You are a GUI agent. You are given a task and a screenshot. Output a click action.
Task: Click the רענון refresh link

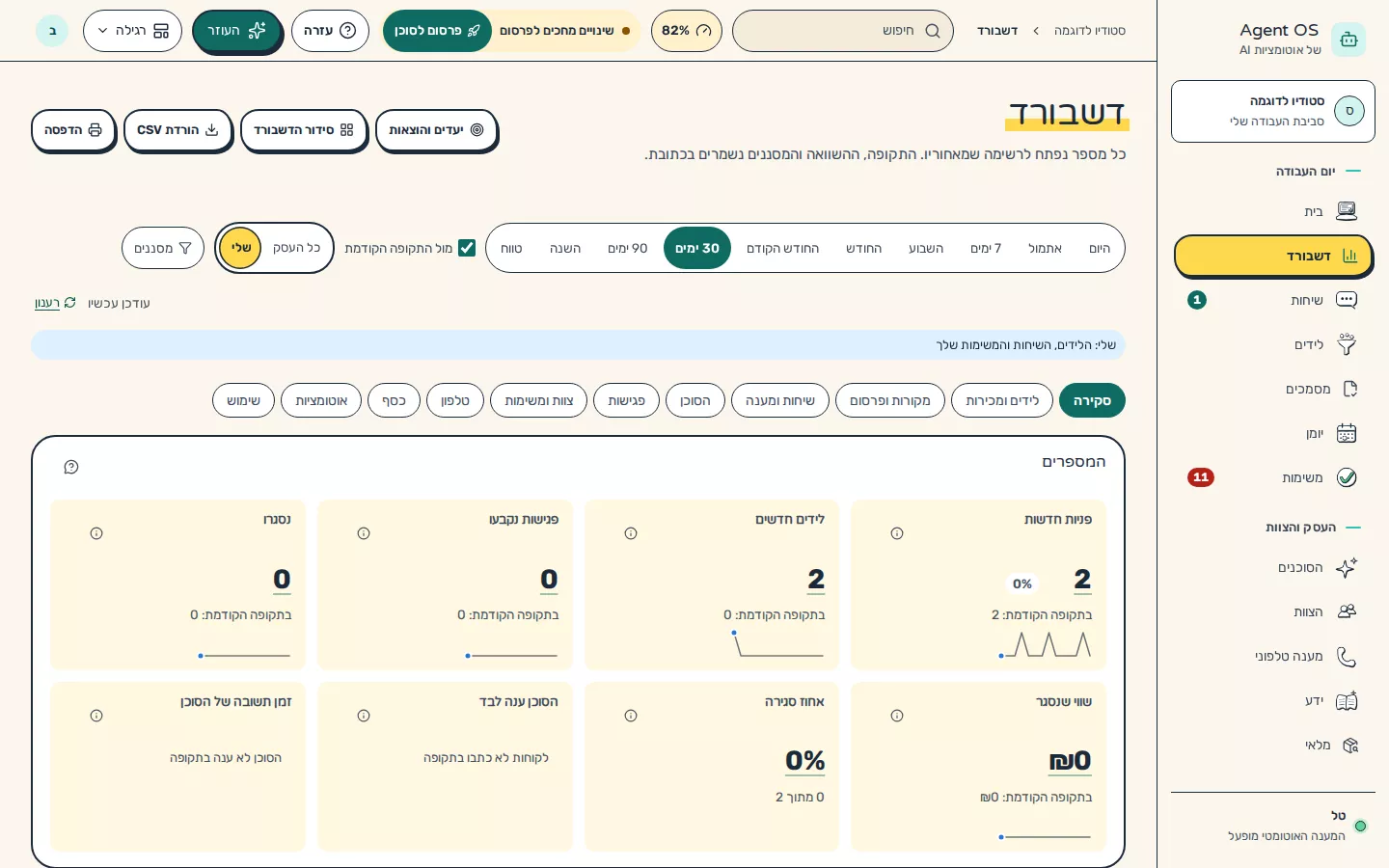55,303
